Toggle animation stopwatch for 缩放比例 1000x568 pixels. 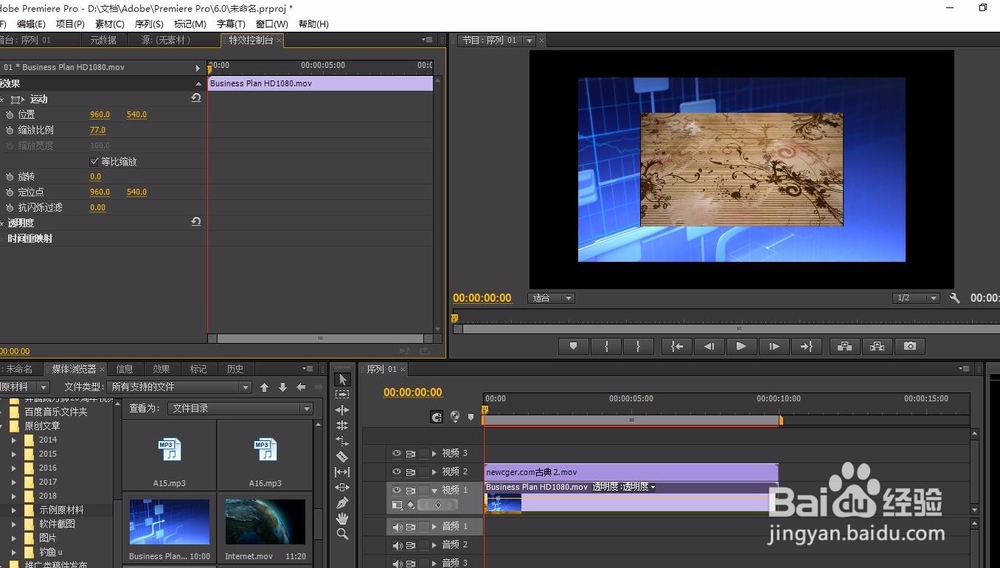[10, 130]
